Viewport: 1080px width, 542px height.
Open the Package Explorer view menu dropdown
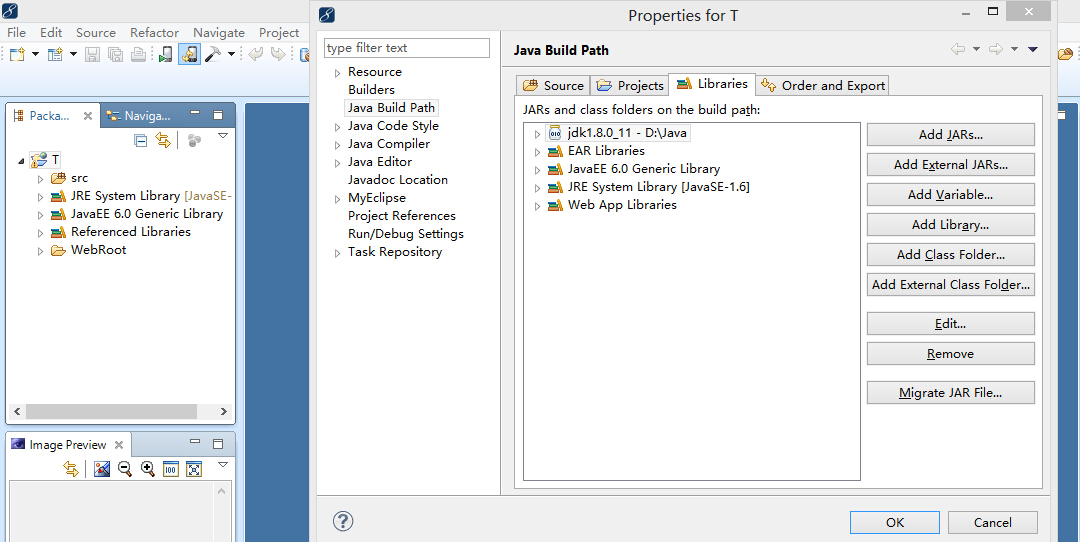[x=222, y=136]
